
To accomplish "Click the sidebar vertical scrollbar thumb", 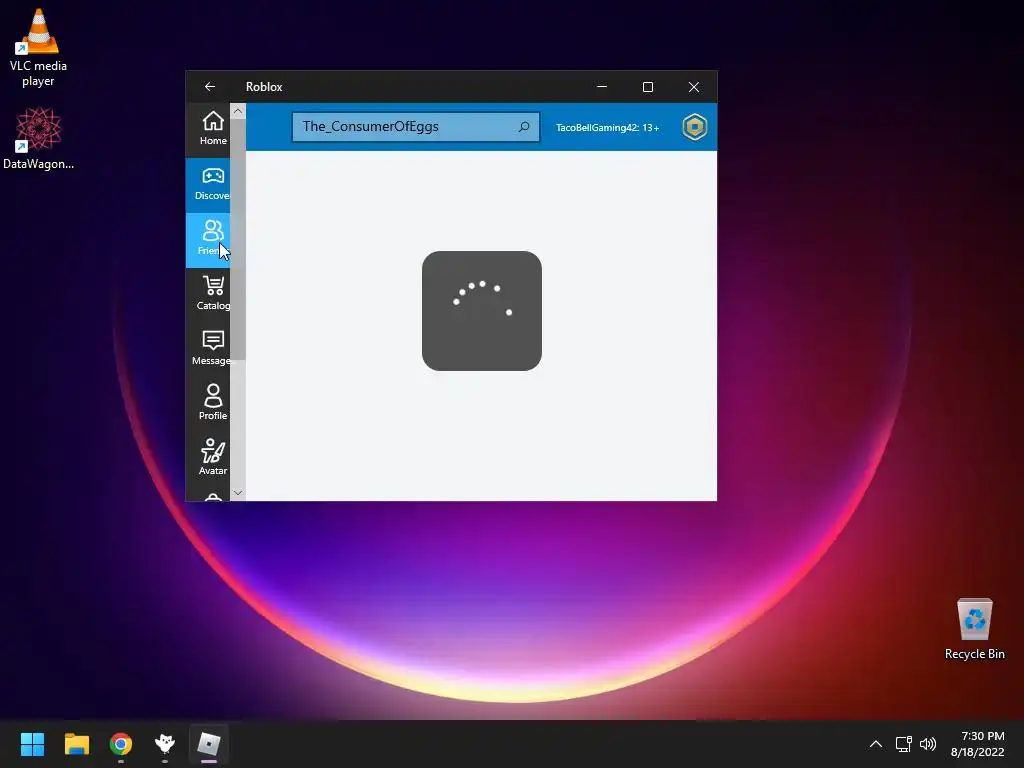I will (238, 239).
